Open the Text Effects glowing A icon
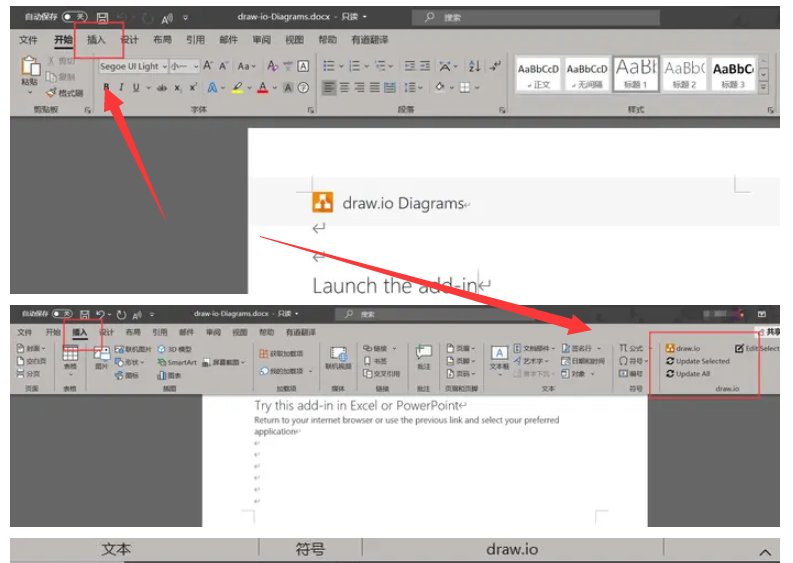Screen dimensions: 793x563 point(212,88)
